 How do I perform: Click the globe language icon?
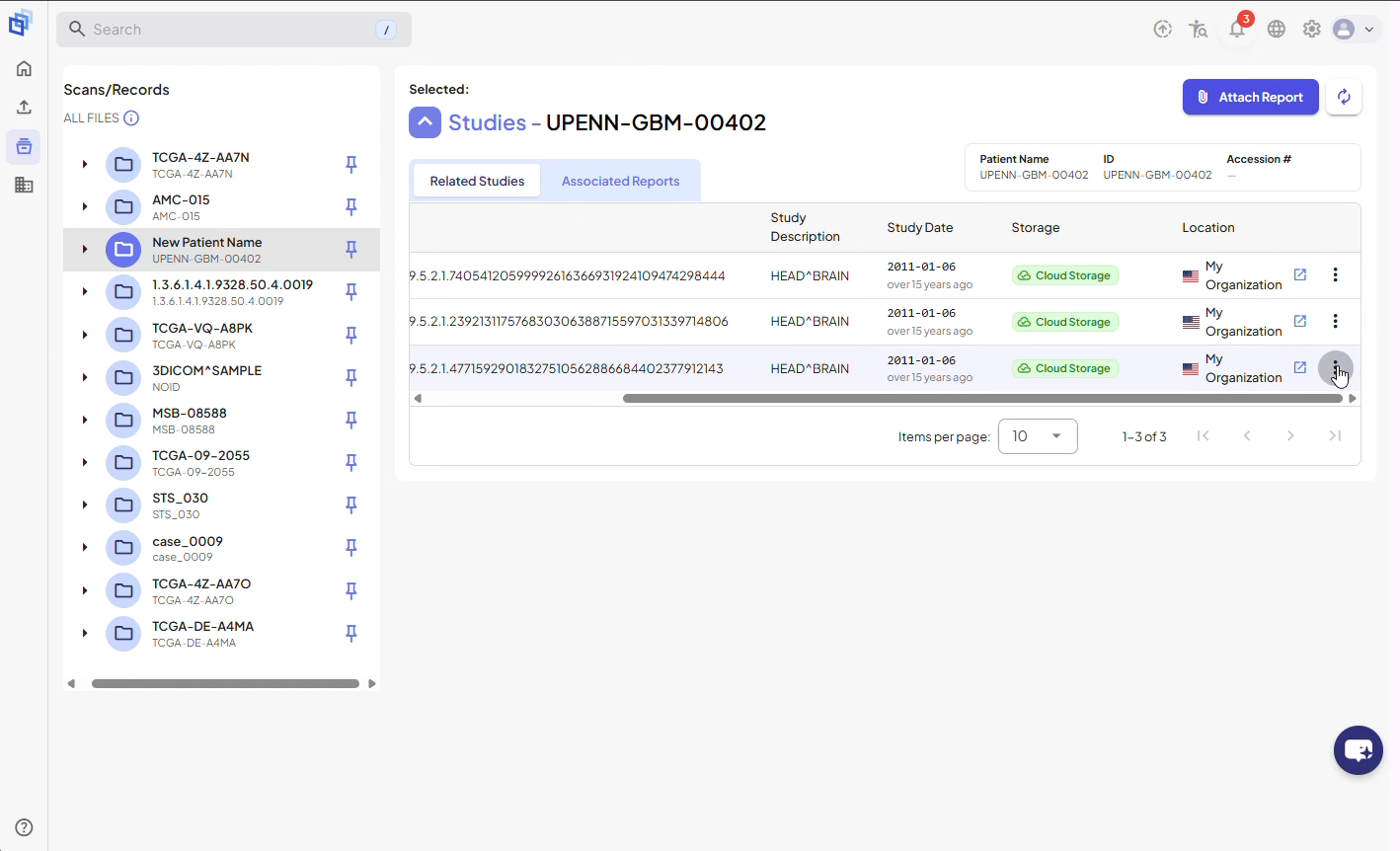tap(1277, 29)
